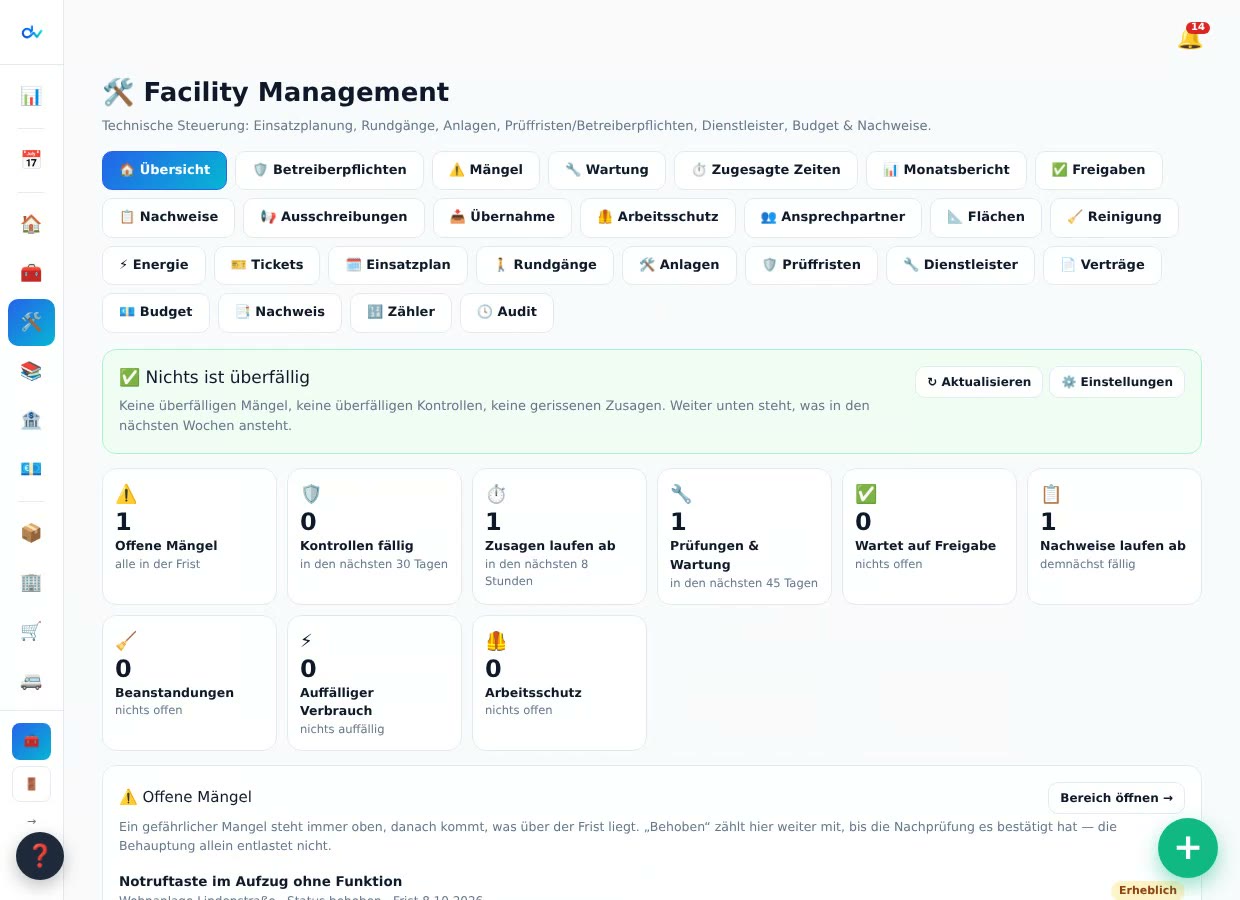
Task: Open the Budget tab
Action: 156,312
